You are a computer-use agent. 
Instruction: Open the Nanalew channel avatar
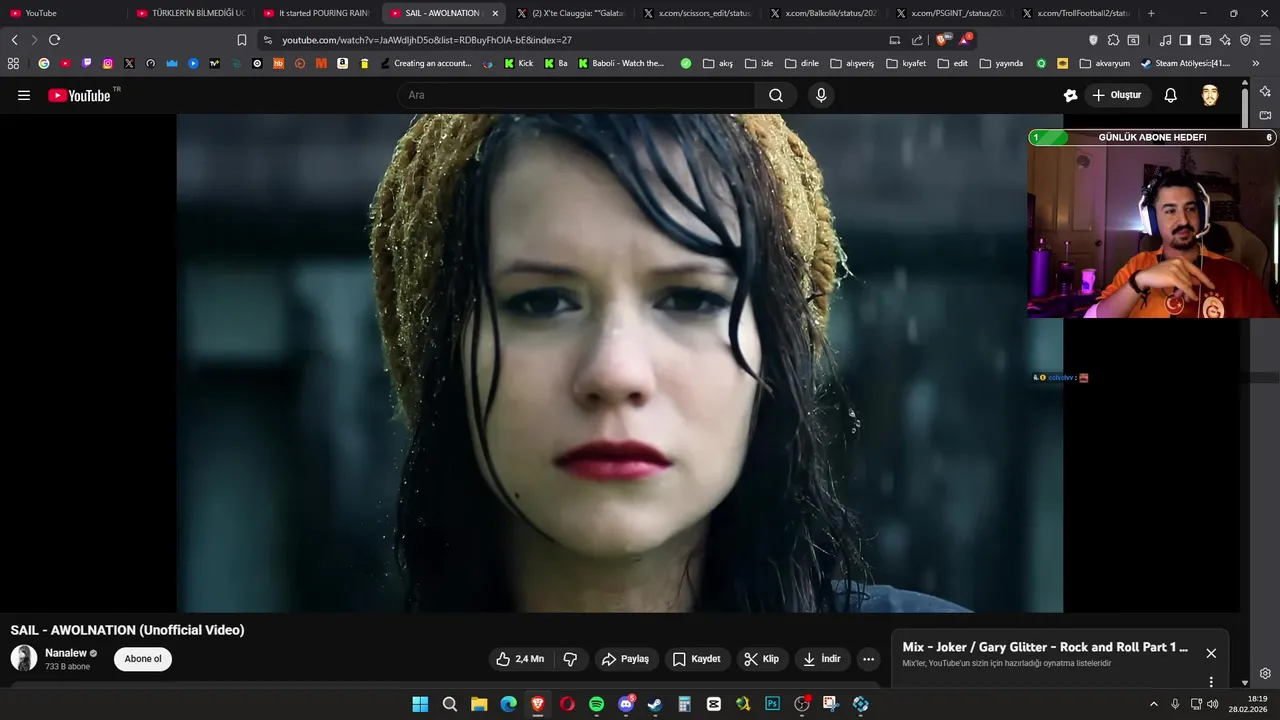pyautogui.click(x=24, y=658)
